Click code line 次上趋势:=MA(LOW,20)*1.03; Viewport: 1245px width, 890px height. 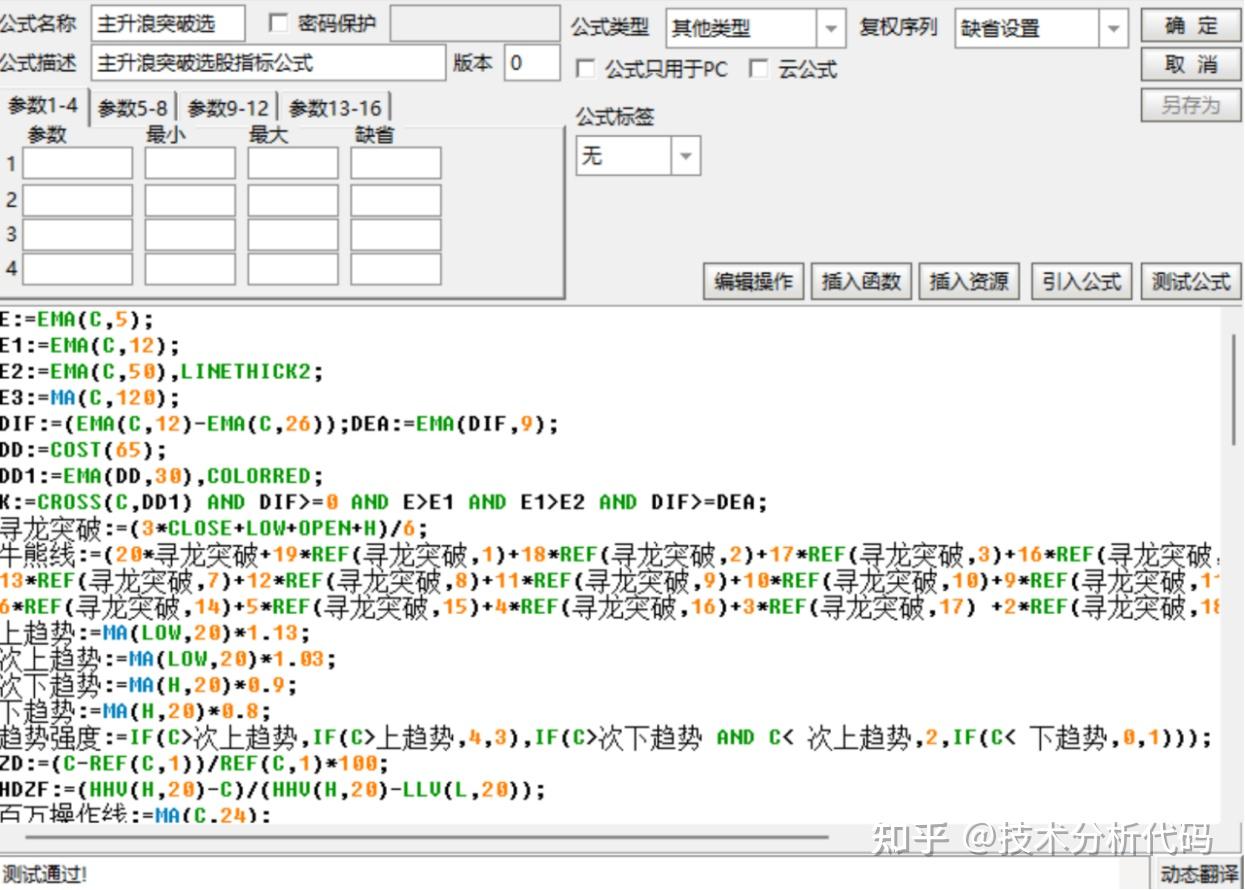169,659
